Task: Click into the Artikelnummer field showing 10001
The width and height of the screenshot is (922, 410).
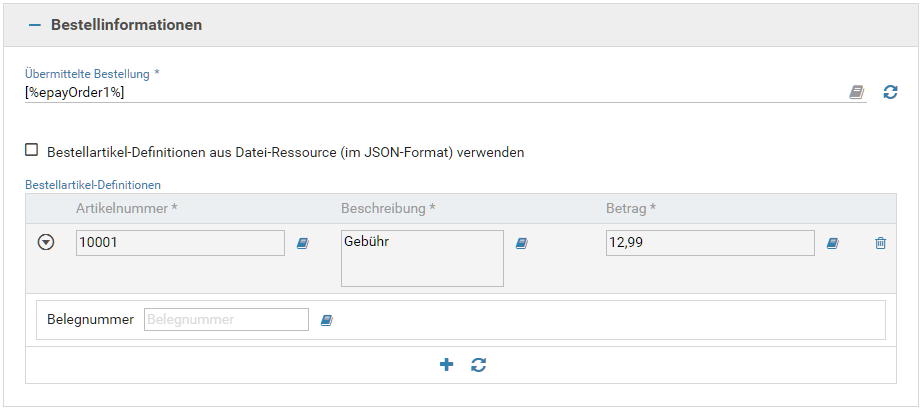Action: pyautogui.click(x=180, y=243)
